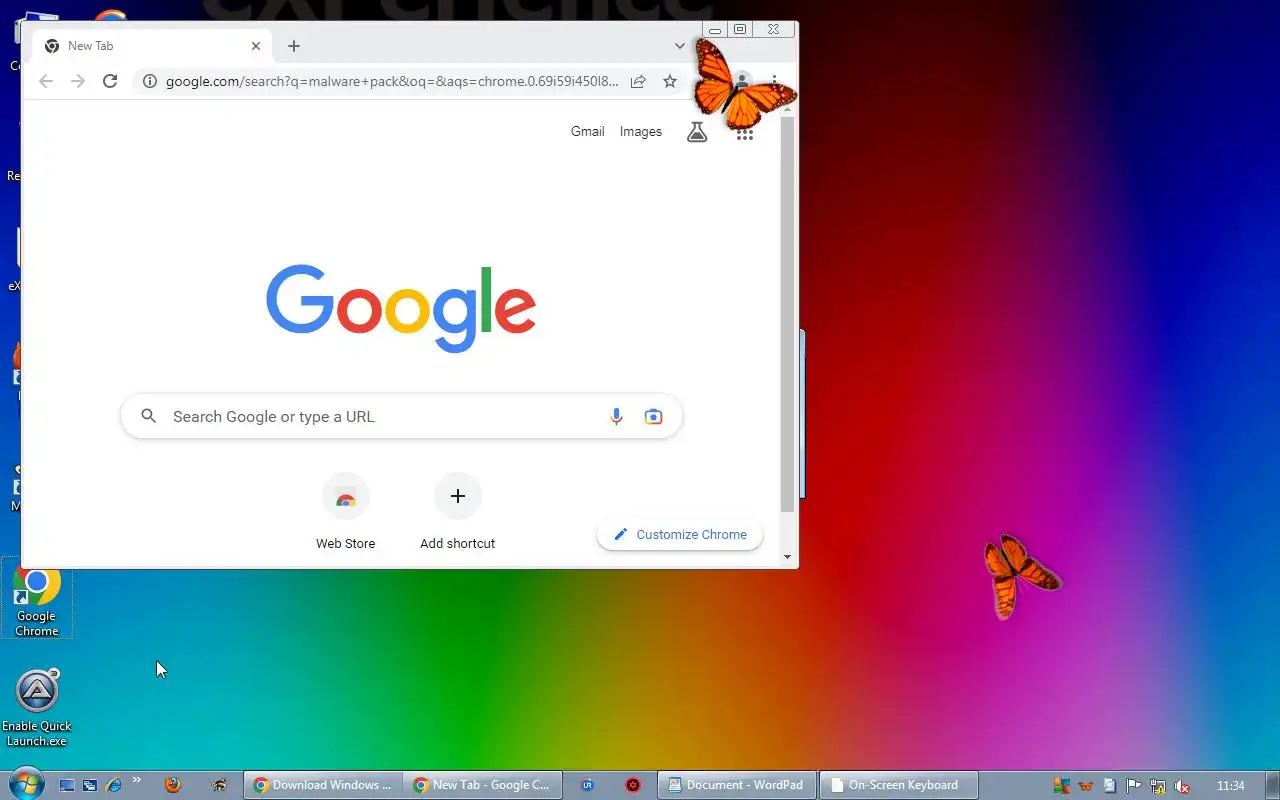Select the New Tab tab
Screen dimensions: 1280x800
153,46
